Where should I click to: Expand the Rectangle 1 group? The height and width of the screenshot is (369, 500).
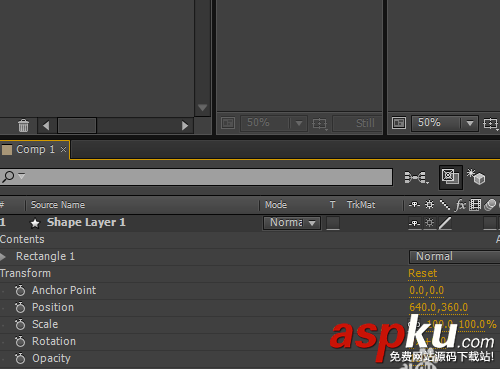point(3,257)
